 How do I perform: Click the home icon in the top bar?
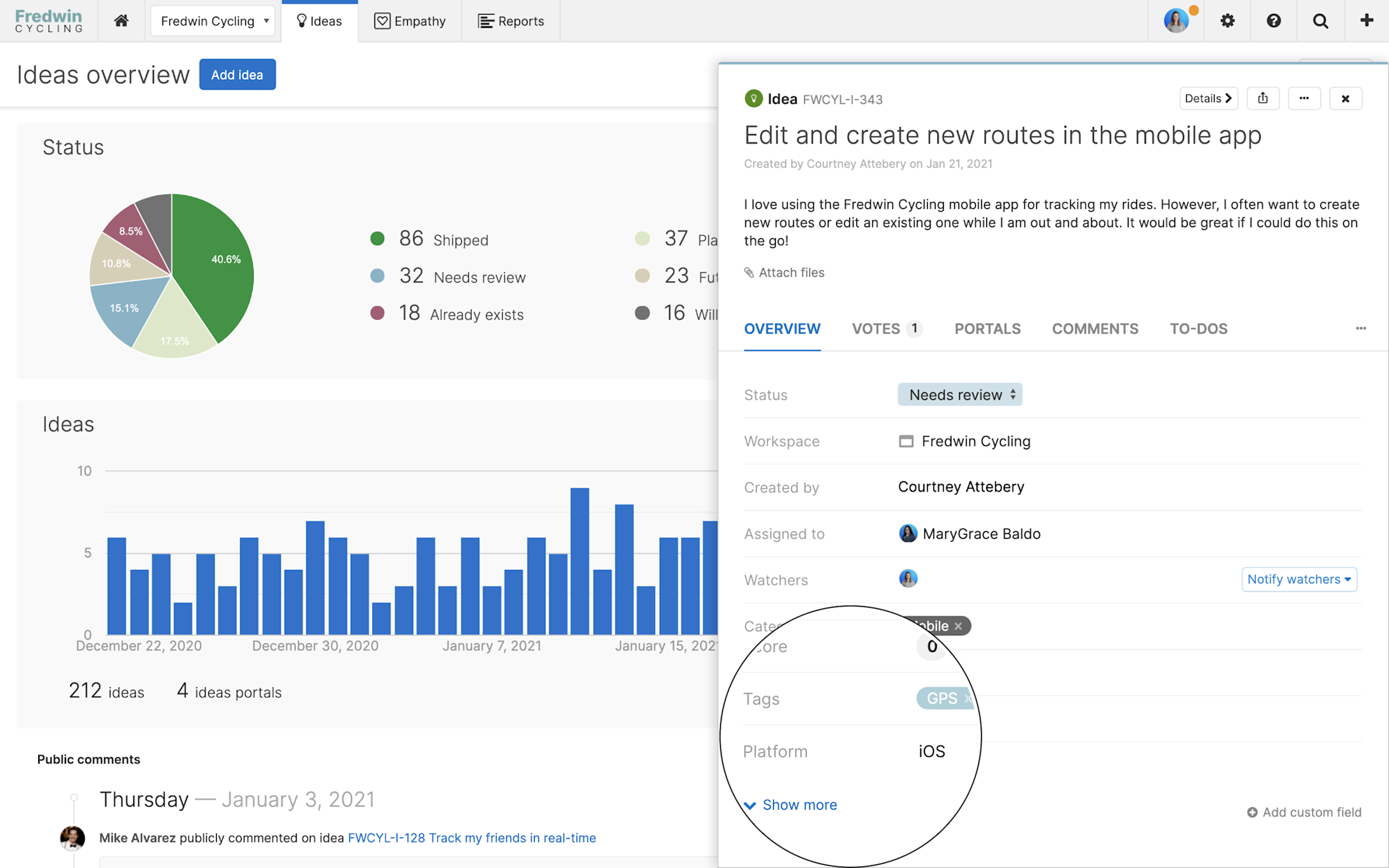pyautogui.click(x=122, y=21)
